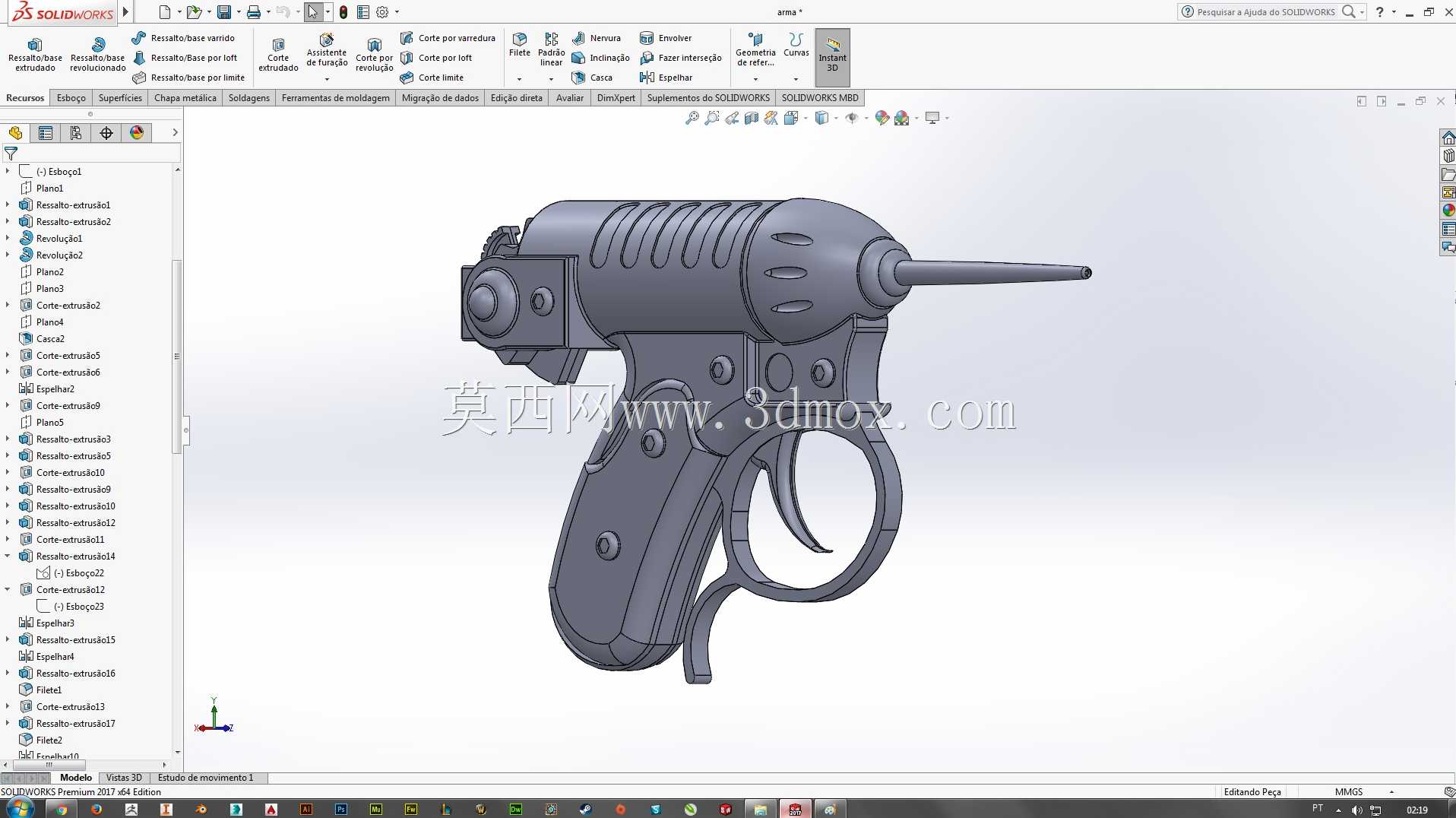The image size is (1456, 818).
Task: Open the Assistente de furação dropdown arrow
Action: point(327,79)
